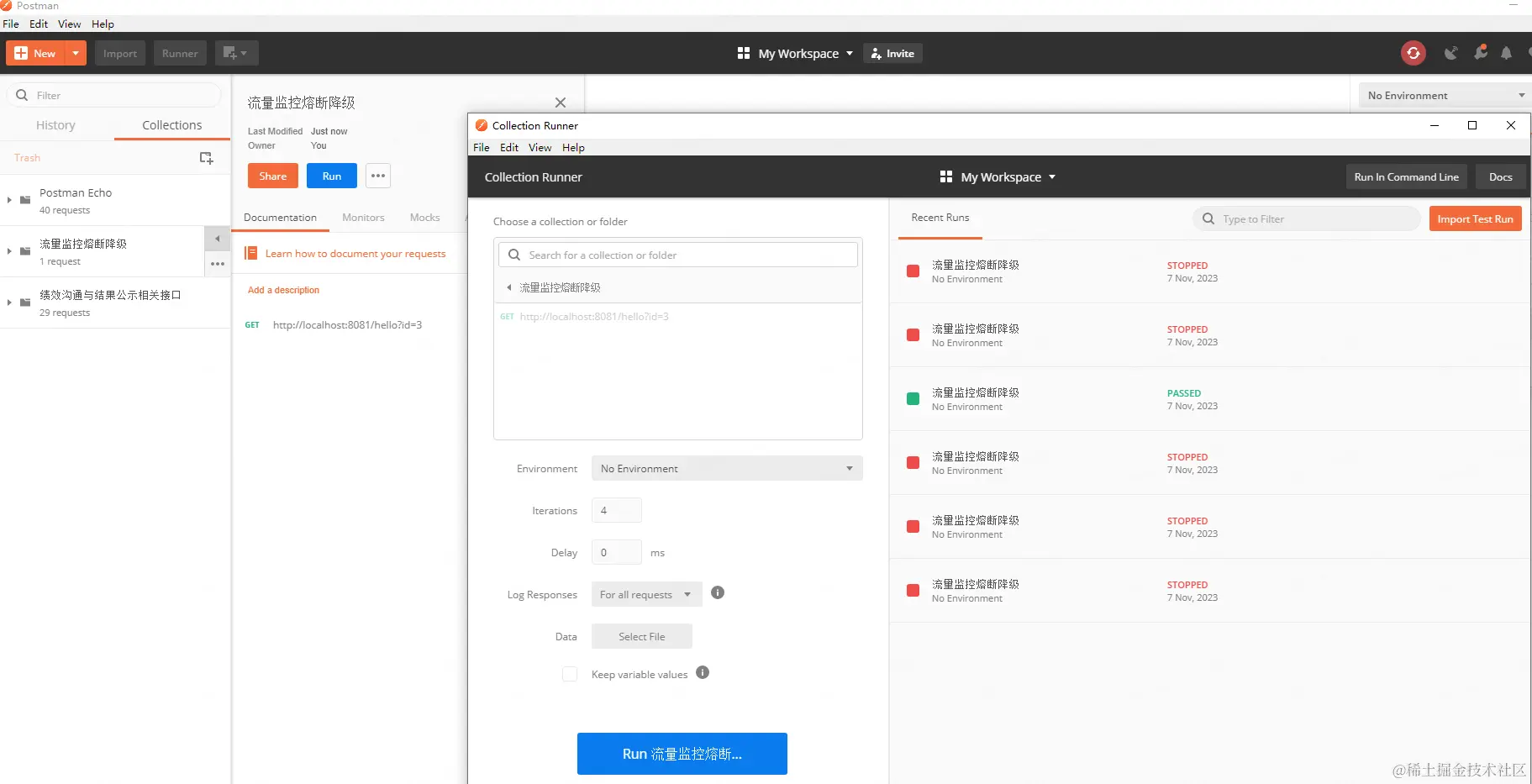Open the three-dot menu beside Run button
The width and height of the screenshot is (1532, 784).
(x=378, y=176)
